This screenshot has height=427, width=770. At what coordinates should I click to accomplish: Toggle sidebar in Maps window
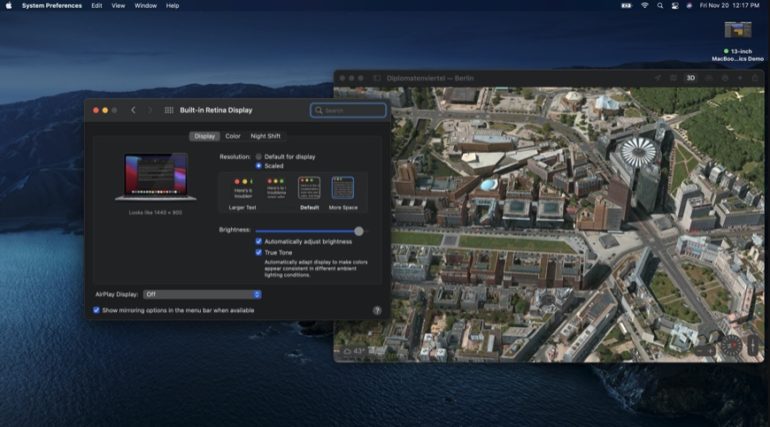(x=377, y=78)
